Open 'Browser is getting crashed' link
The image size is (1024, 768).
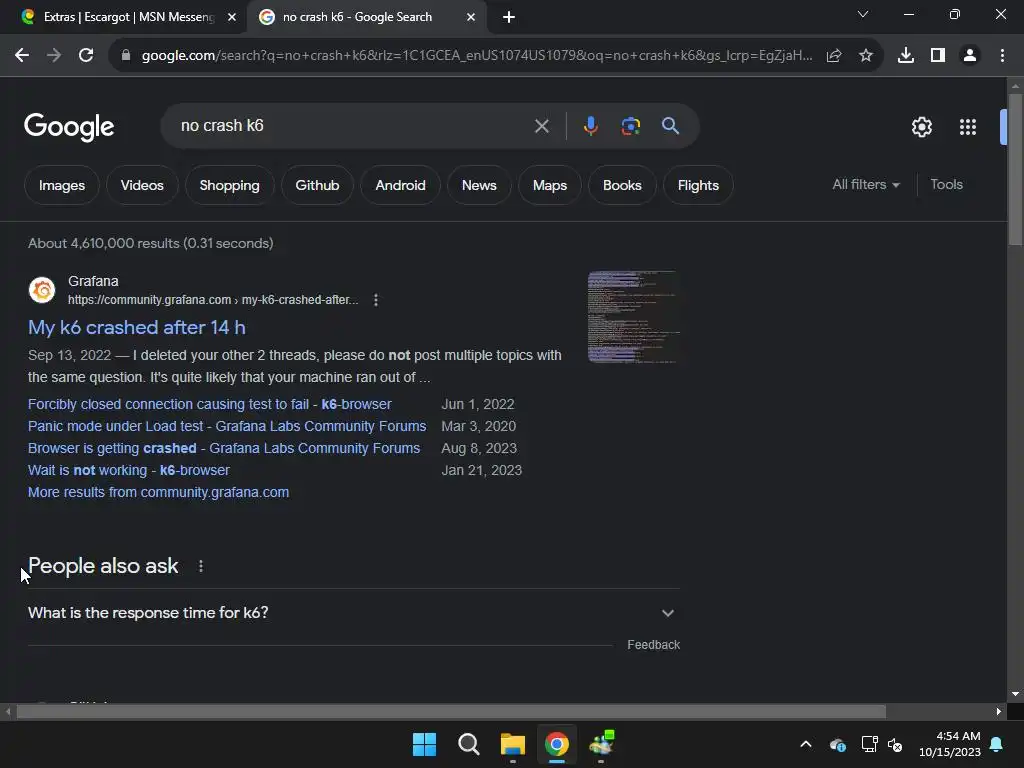[x=224, y=449]
